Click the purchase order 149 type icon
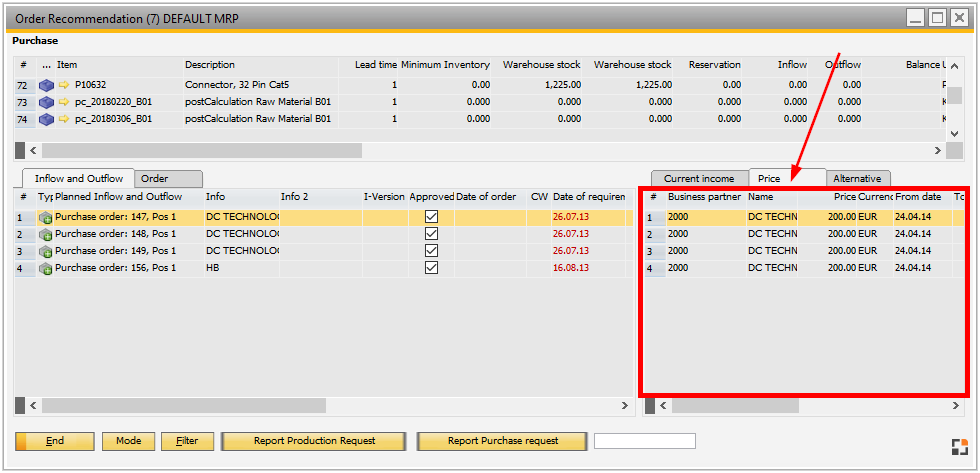The width and height of the screenshot is (980, 473). pyautogui.click(x=45, y=251)
